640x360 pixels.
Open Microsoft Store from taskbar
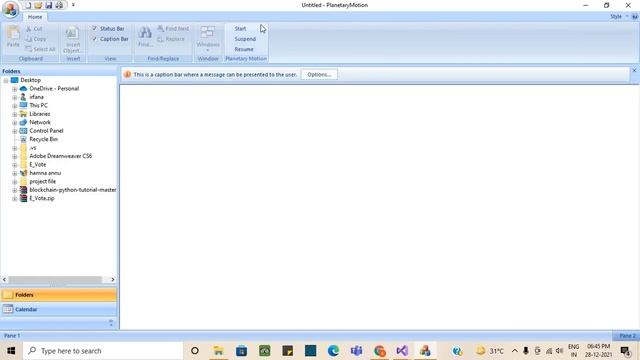241,351
